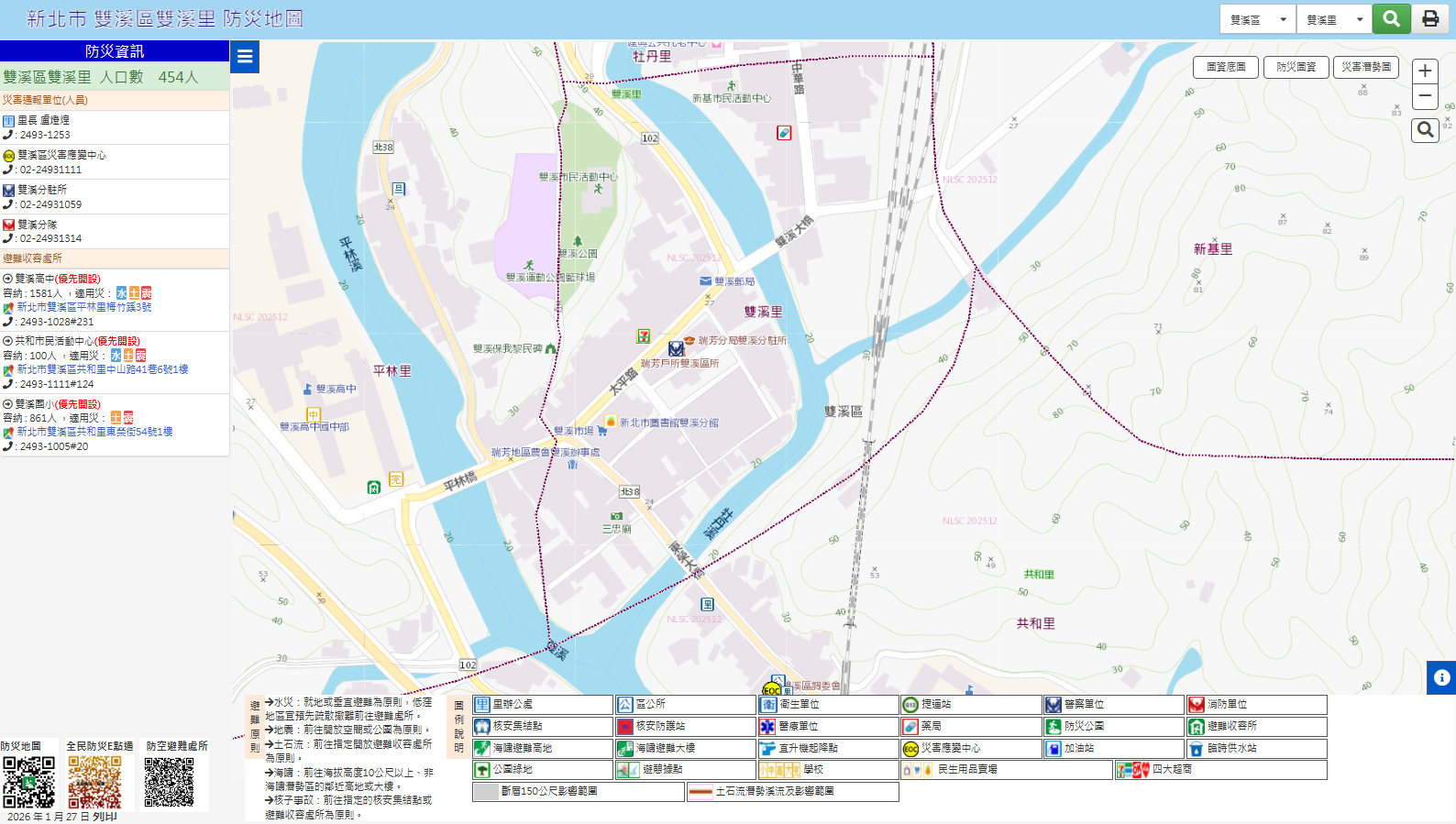Click the 新基里 village label on map
Viewport: 1456px width, 824px height.
(x=1213, y=249)
